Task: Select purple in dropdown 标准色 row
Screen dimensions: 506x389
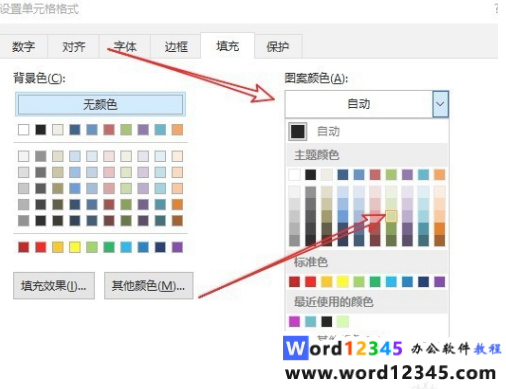Action: pos(440,282)
